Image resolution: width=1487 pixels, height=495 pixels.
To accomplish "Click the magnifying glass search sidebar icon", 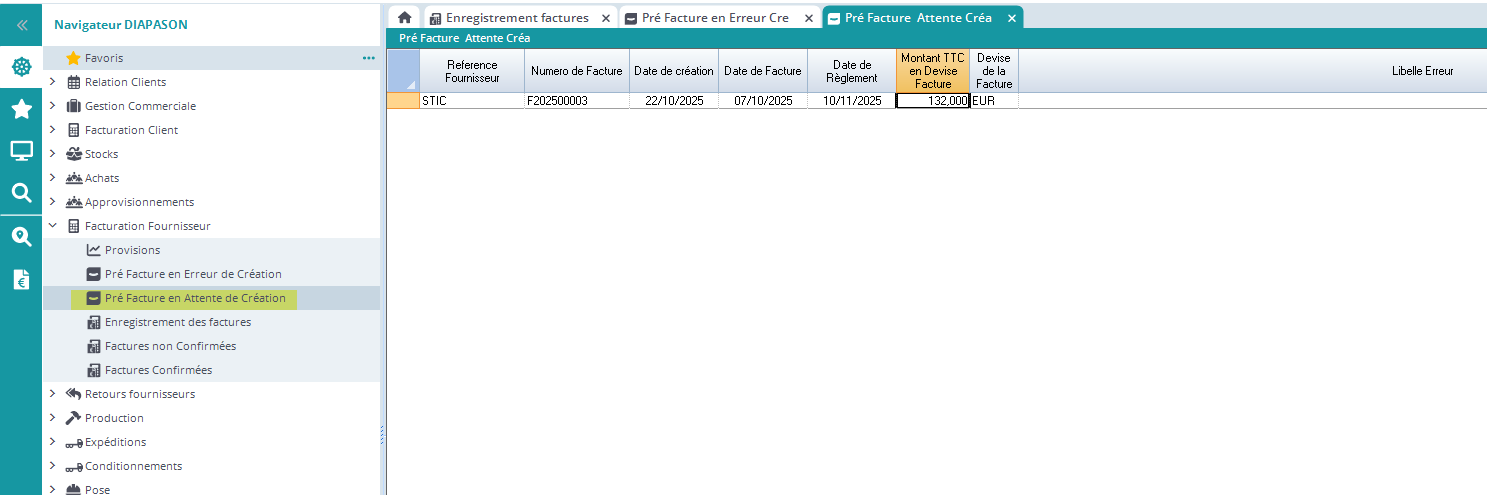I will pos(21,193).
